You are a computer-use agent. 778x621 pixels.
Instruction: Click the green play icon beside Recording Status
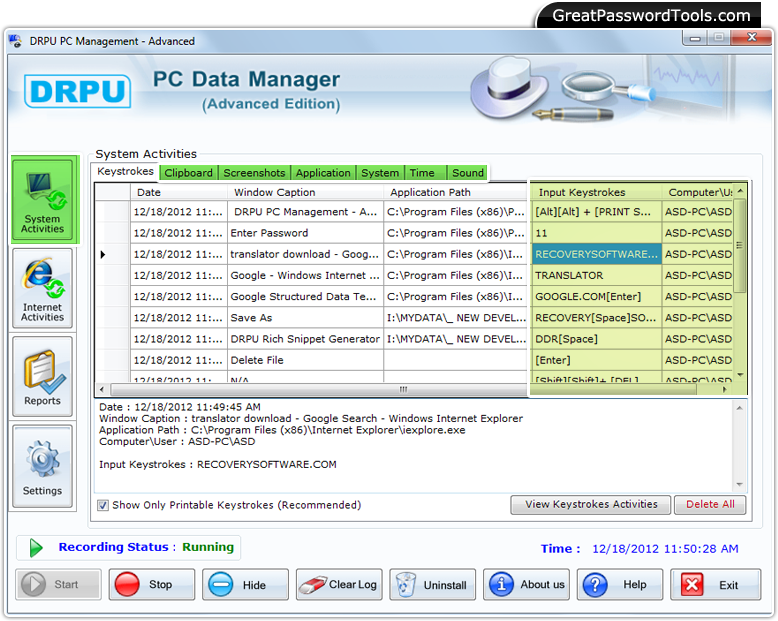coord(36,548)
